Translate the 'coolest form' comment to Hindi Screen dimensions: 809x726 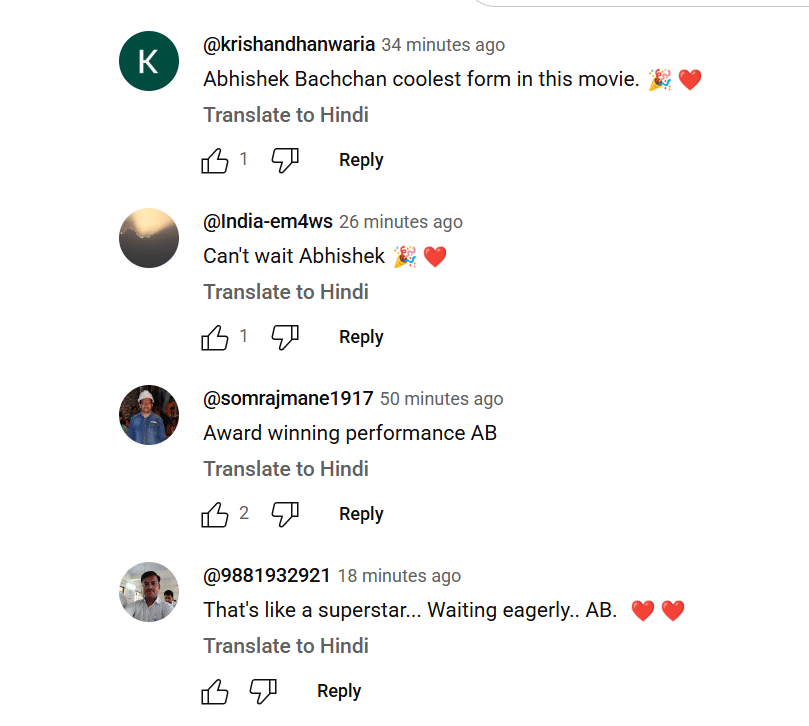click(286, 115)
